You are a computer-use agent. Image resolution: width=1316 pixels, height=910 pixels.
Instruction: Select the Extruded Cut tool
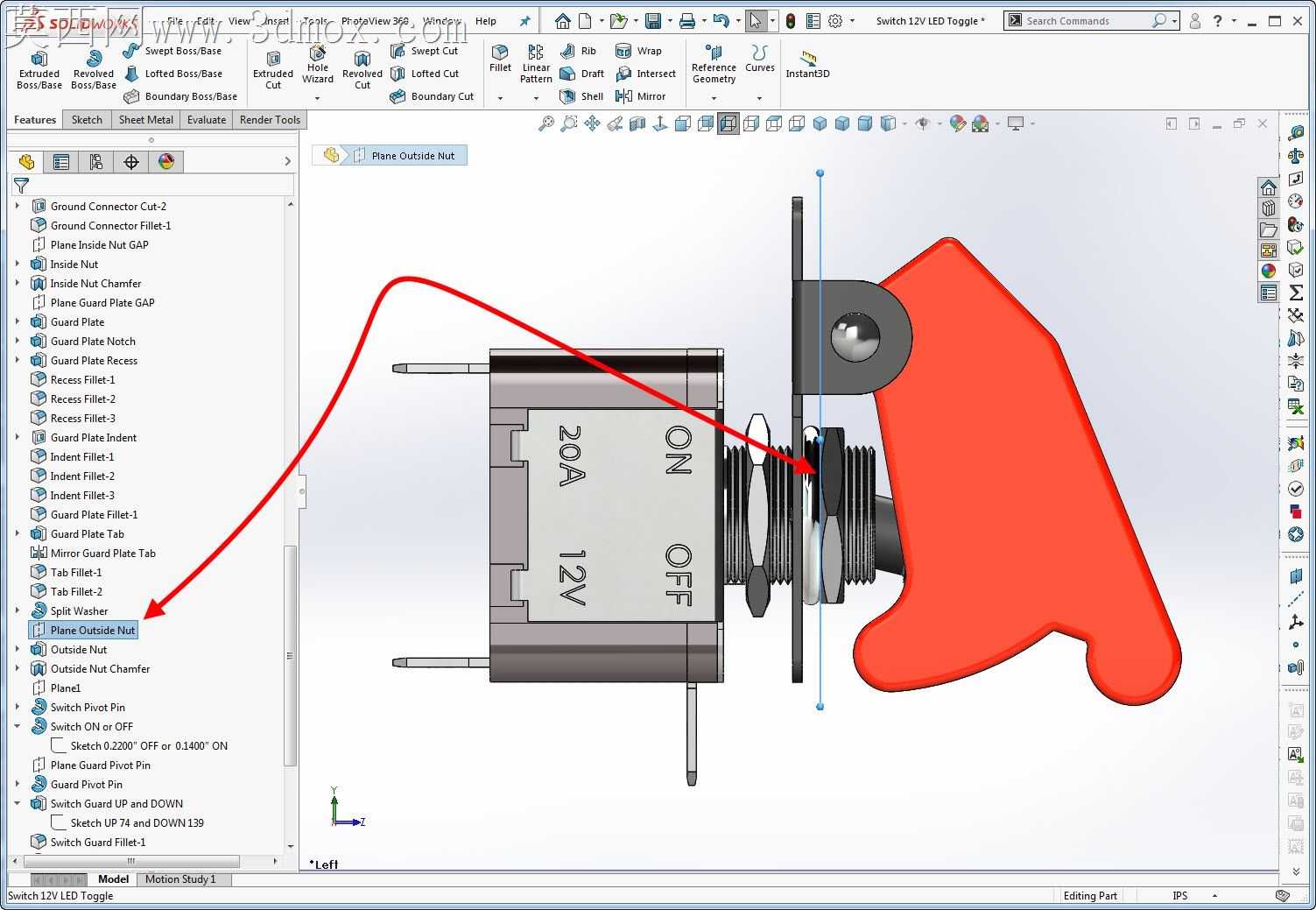(273, 69)
